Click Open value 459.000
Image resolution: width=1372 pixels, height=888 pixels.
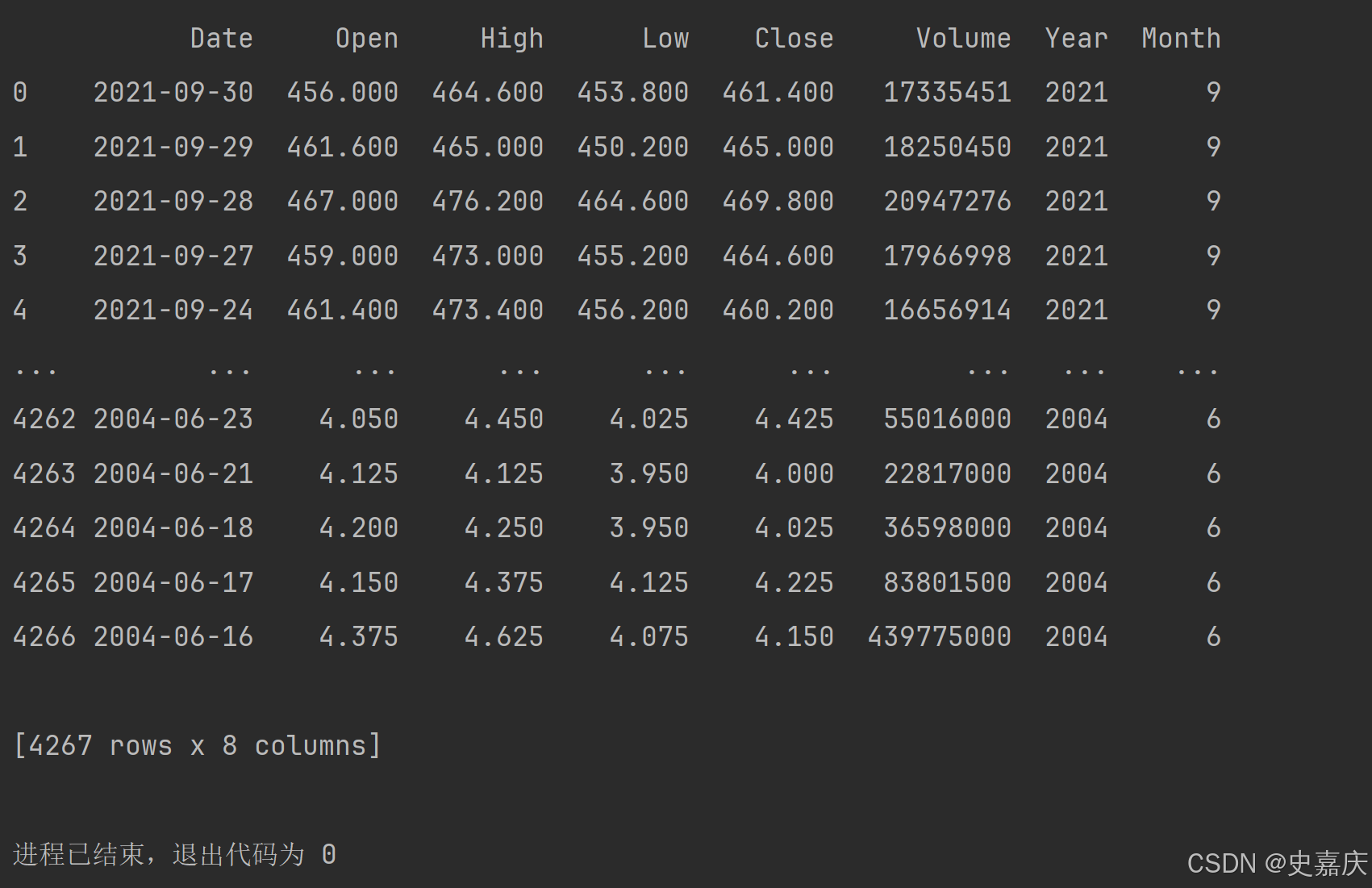point(343,256)
